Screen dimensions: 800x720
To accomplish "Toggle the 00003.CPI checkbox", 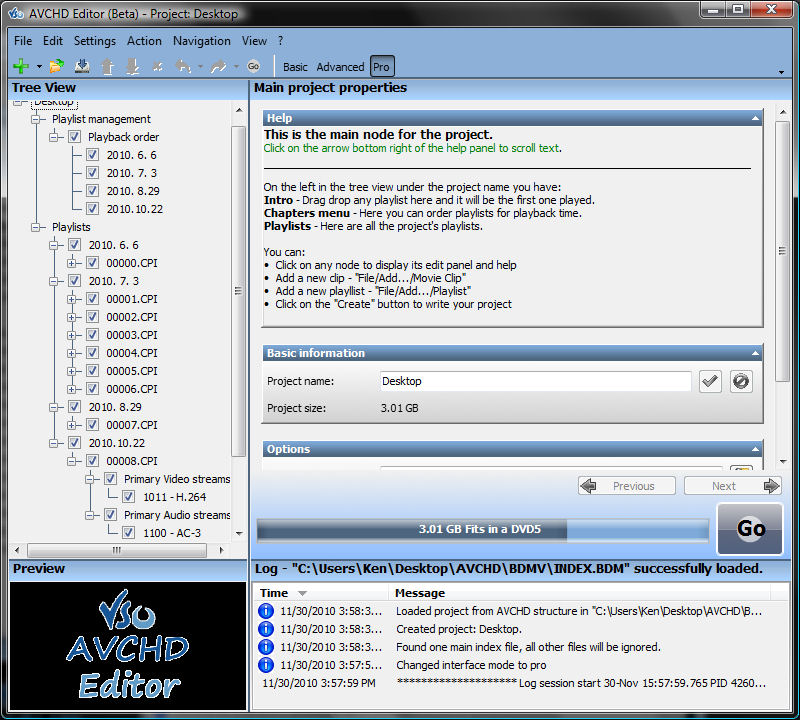I will 92,335.
